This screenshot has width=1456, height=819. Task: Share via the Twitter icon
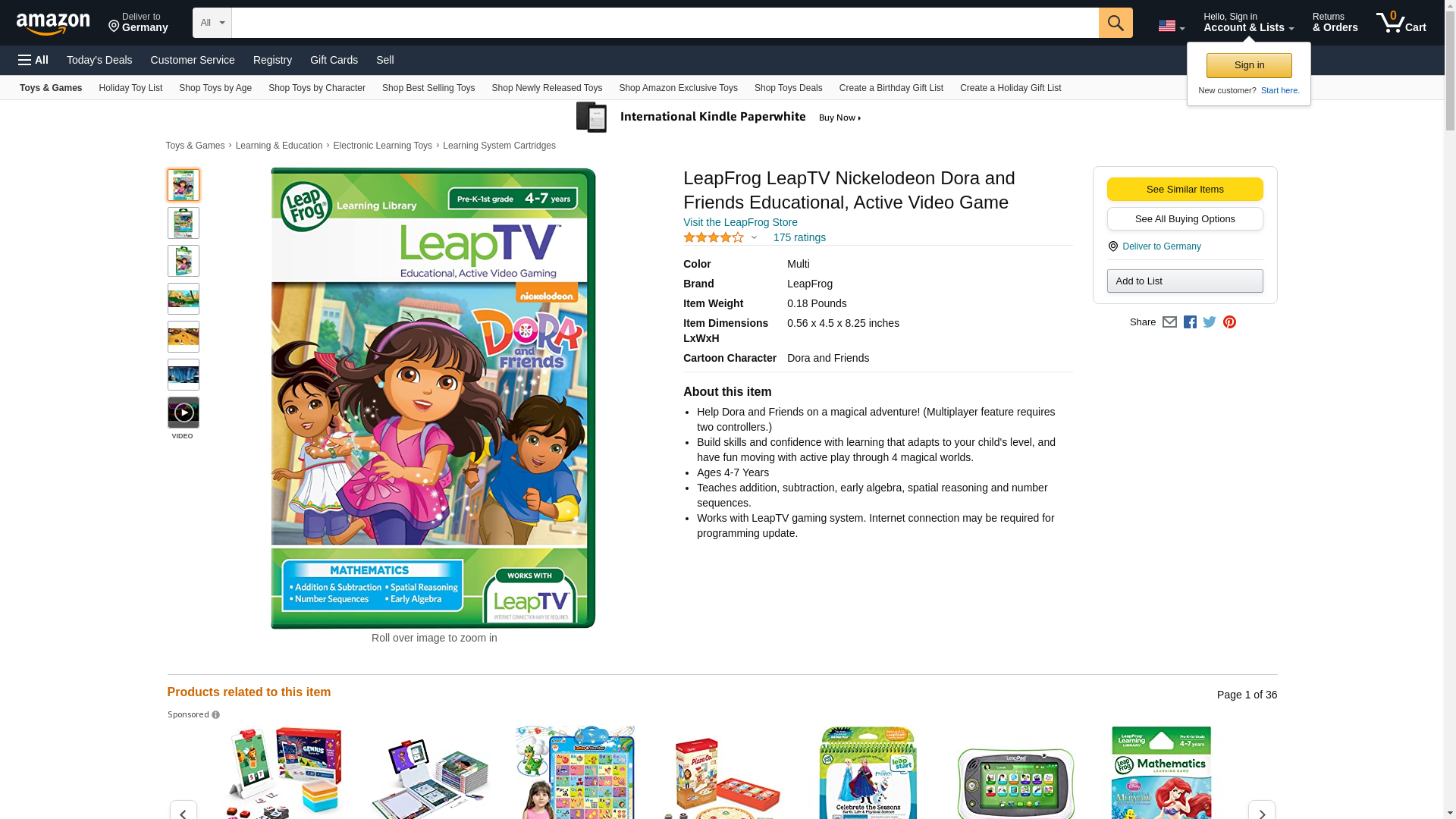(x=1210, y=322)
